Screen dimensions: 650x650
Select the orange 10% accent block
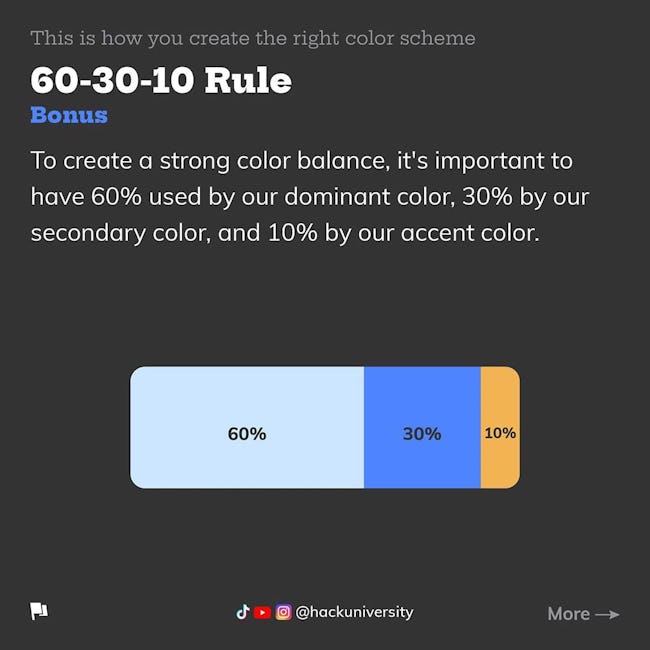coord(500,427)
